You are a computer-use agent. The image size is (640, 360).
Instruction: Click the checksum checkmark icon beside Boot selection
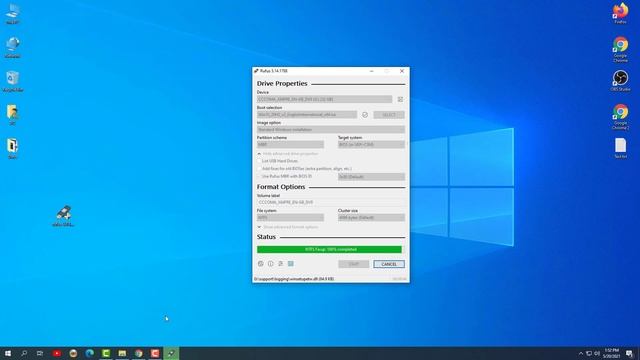click(365, 115)
